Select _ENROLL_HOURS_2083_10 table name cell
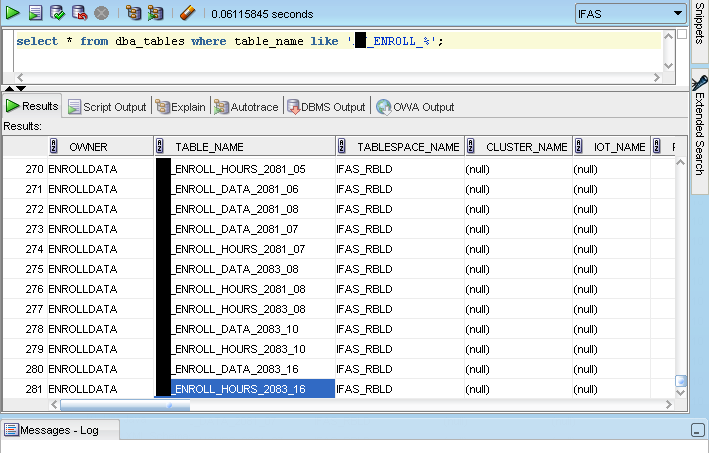 [245, 349]
